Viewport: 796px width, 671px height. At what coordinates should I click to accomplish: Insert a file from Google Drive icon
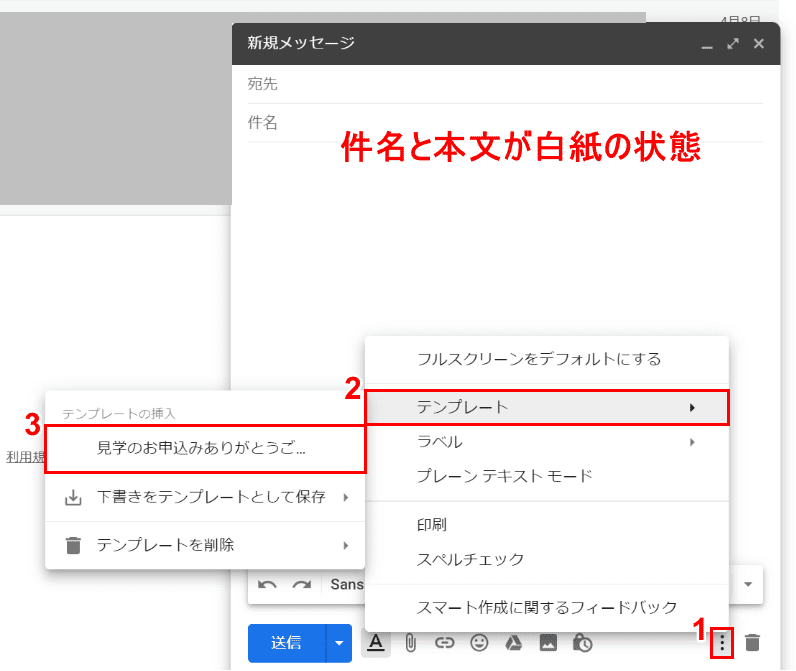pos(513,643)
